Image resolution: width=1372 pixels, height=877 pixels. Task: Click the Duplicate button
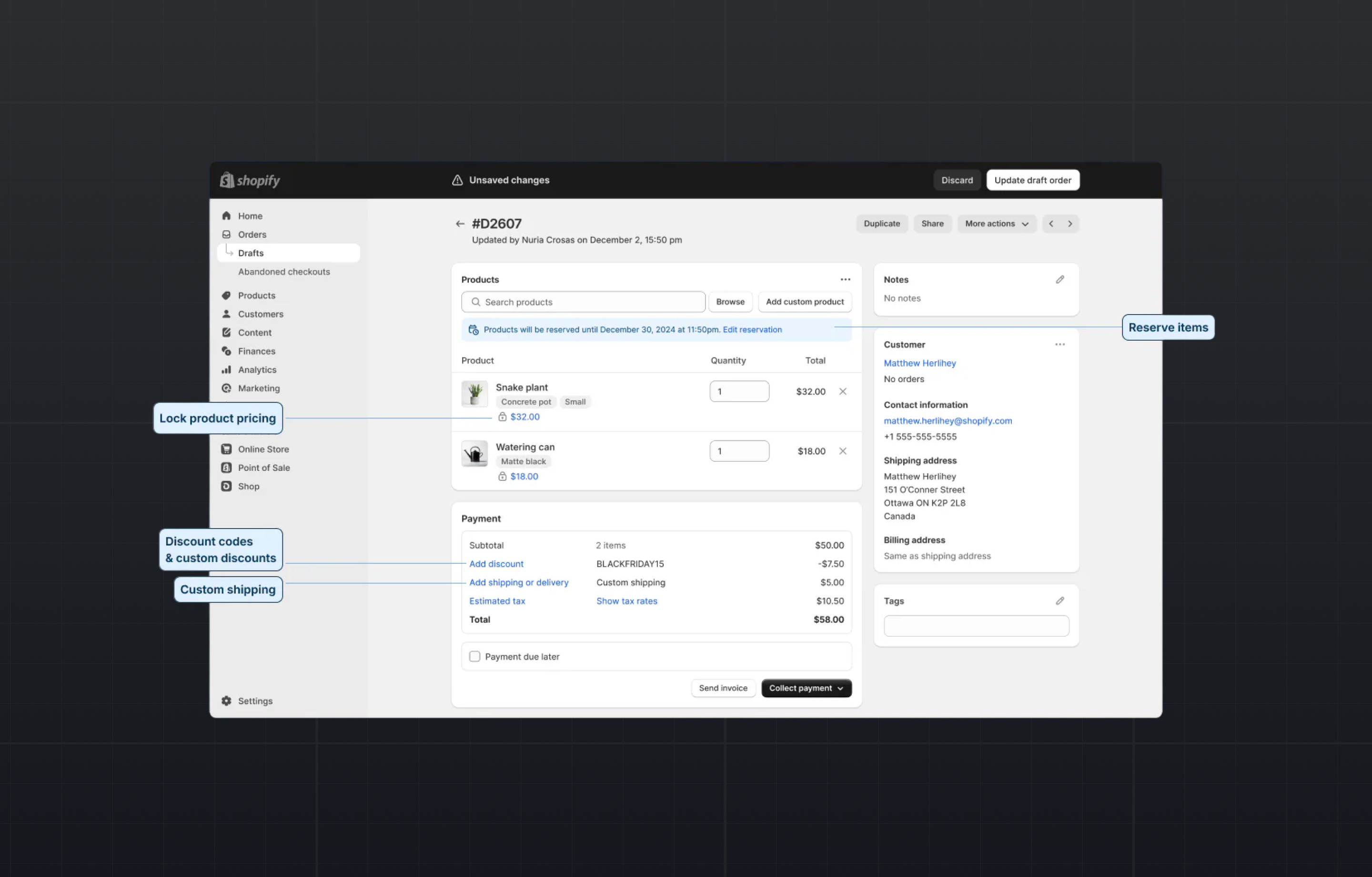click(881, 224)
